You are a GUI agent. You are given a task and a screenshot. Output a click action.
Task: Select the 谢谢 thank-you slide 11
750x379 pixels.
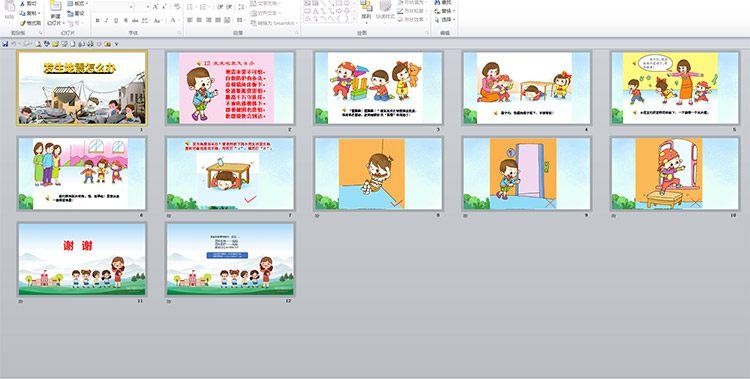[x=82, y=259]
